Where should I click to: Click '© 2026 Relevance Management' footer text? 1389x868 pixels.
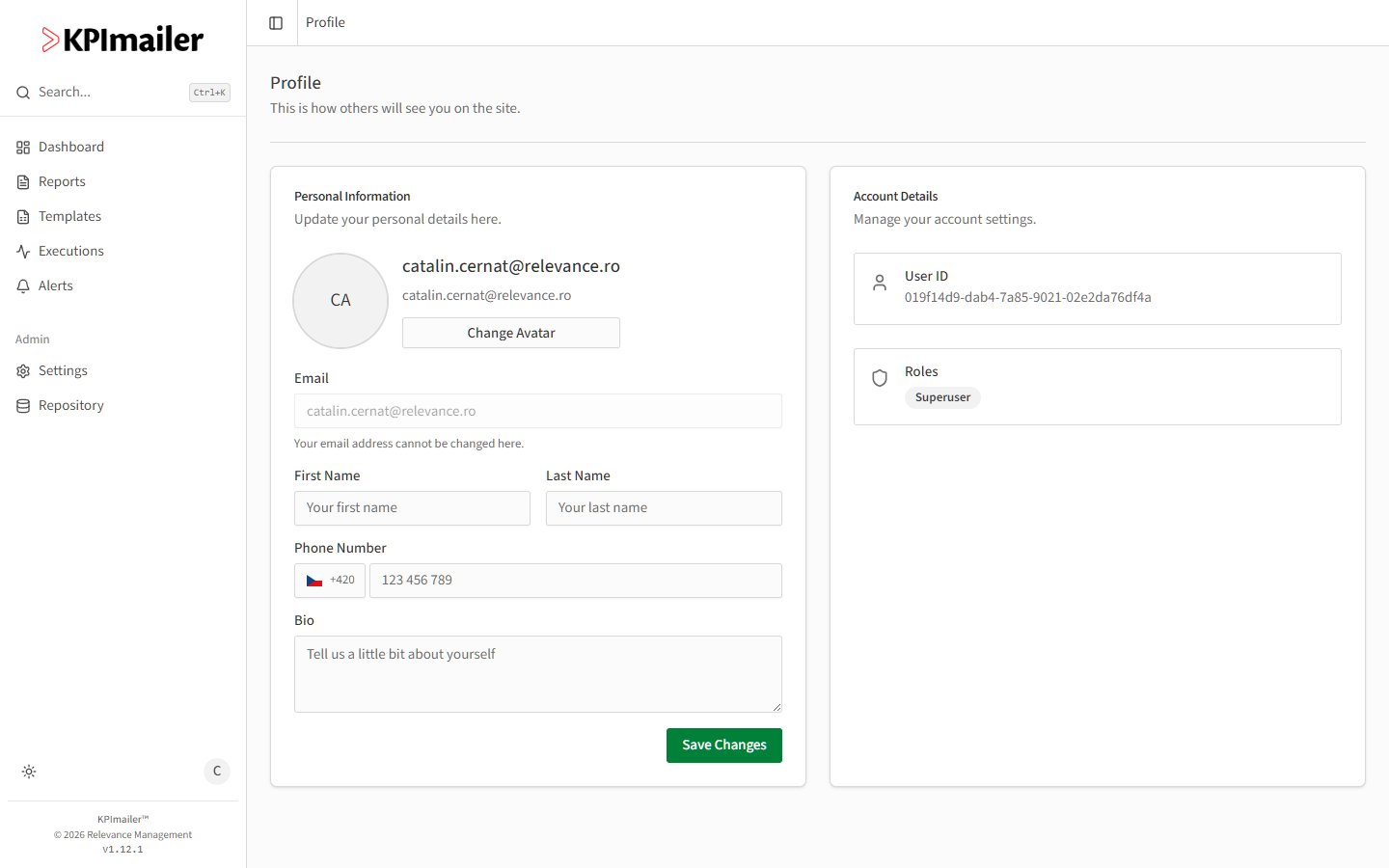[x=123, y=835]
